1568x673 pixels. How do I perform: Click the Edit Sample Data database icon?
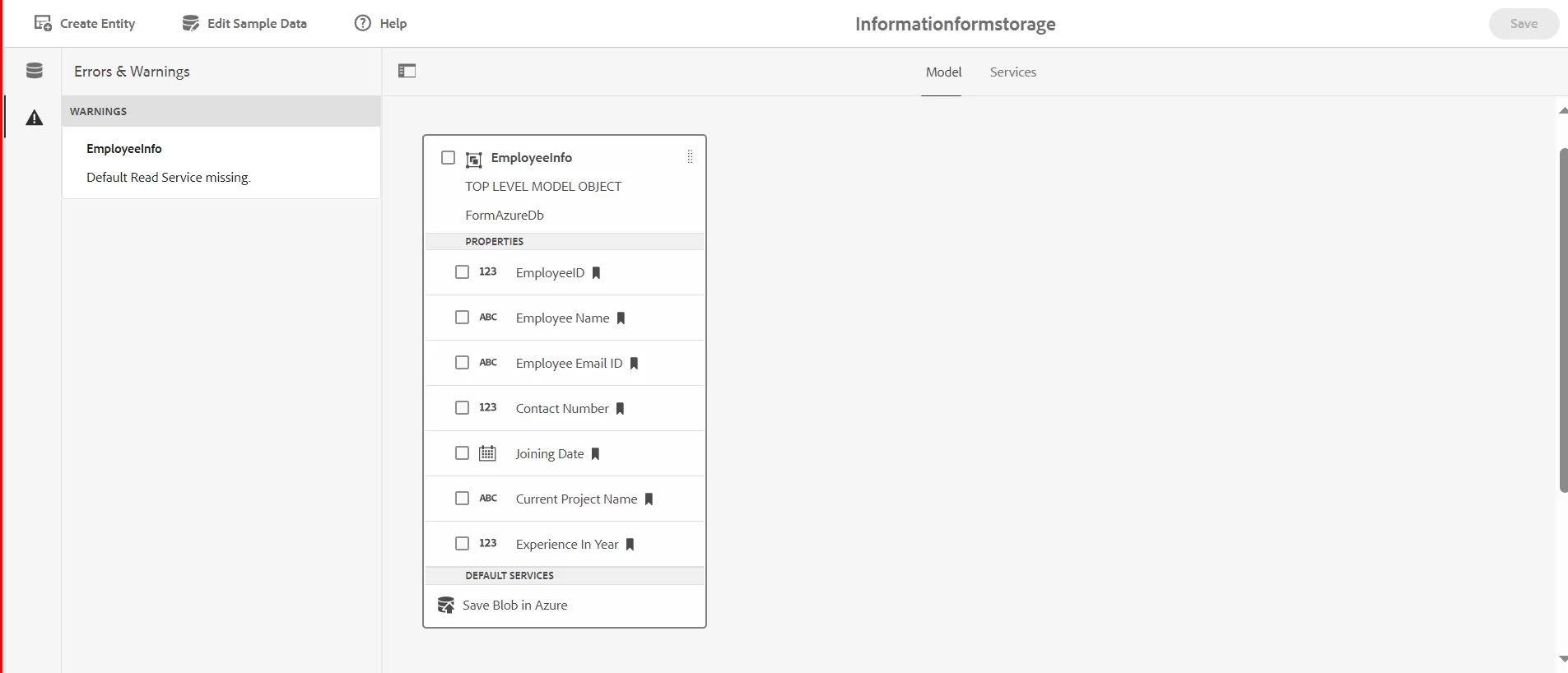pyautogui.click(x=191, y=23)
